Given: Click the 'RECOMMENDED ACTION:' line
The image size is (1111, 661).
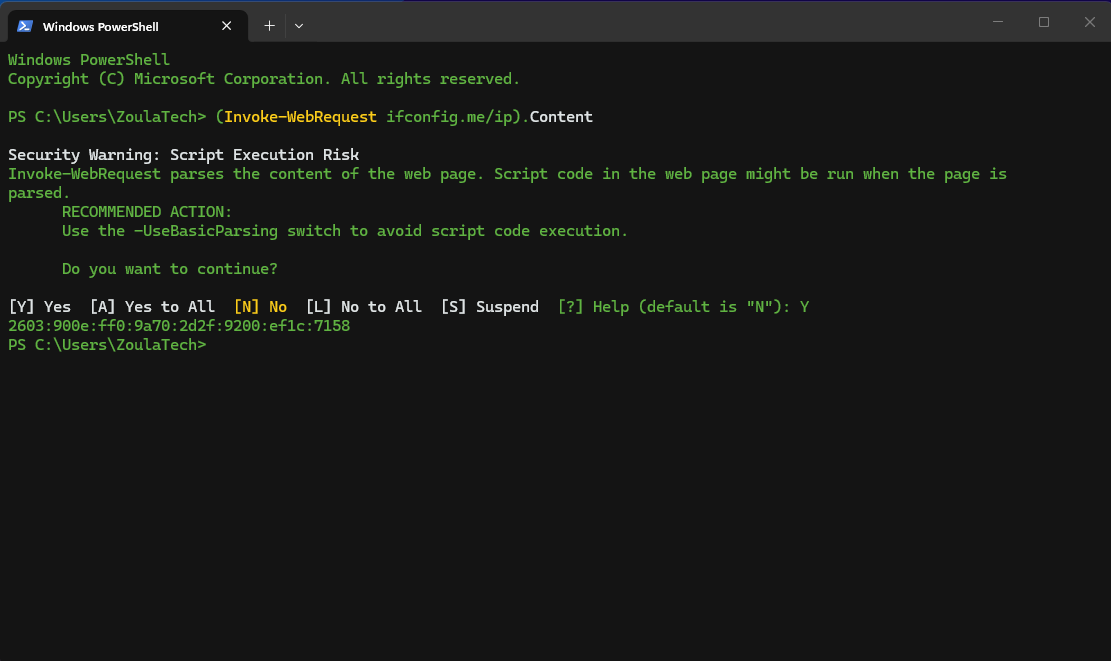Looking at the screenshot, I should pos(147,212).
